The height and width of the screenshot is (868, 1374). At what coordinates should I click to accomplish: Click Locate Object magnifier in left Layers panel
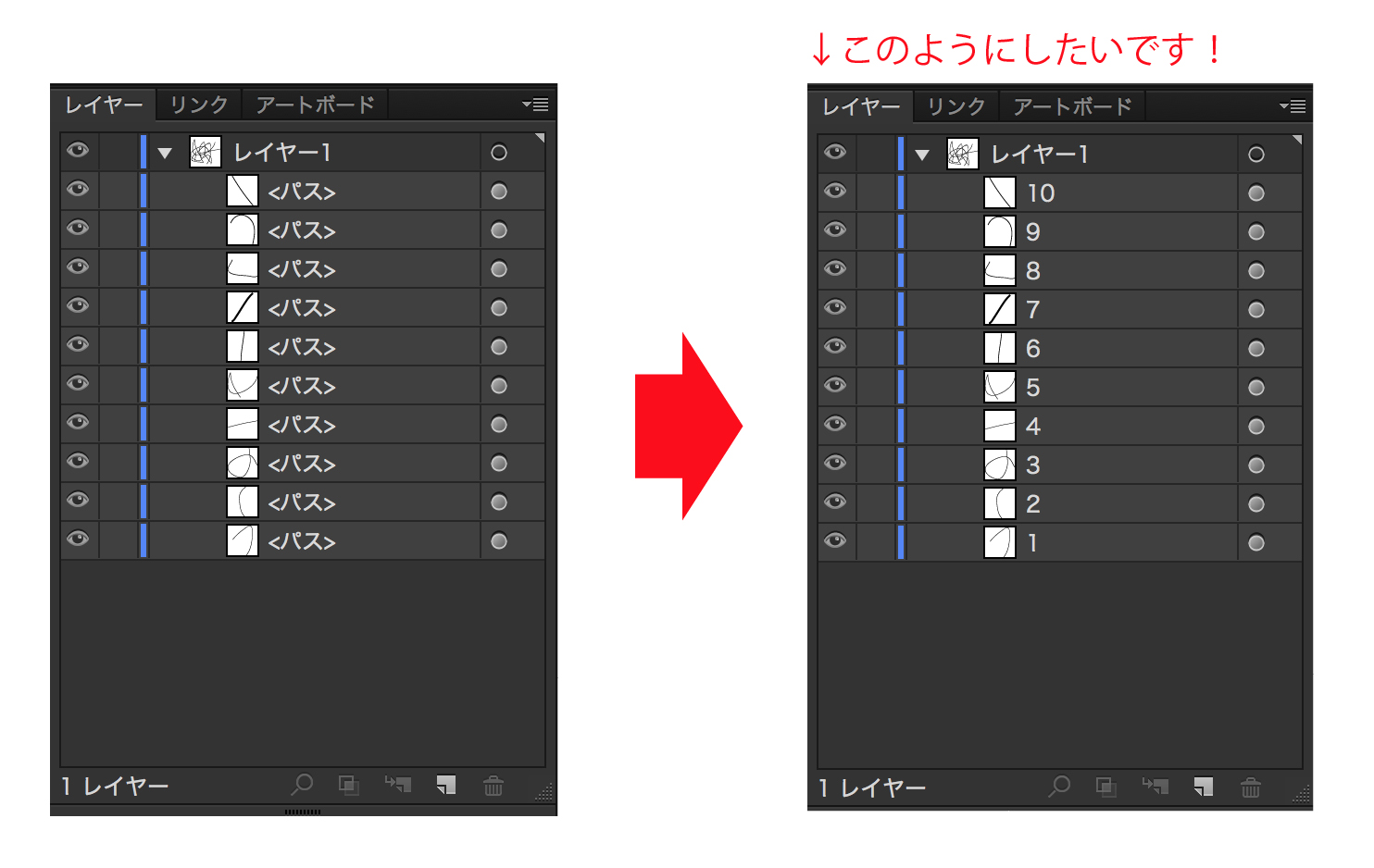302,786
